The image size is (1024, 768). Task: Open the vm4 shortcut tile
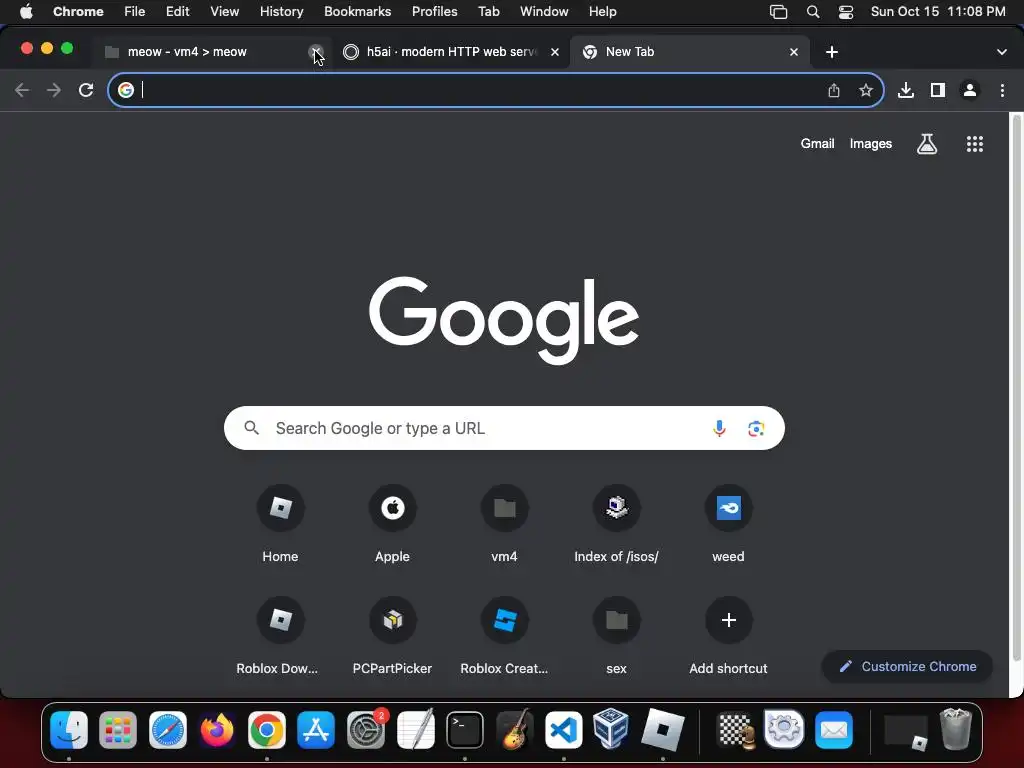coord(504,524)
